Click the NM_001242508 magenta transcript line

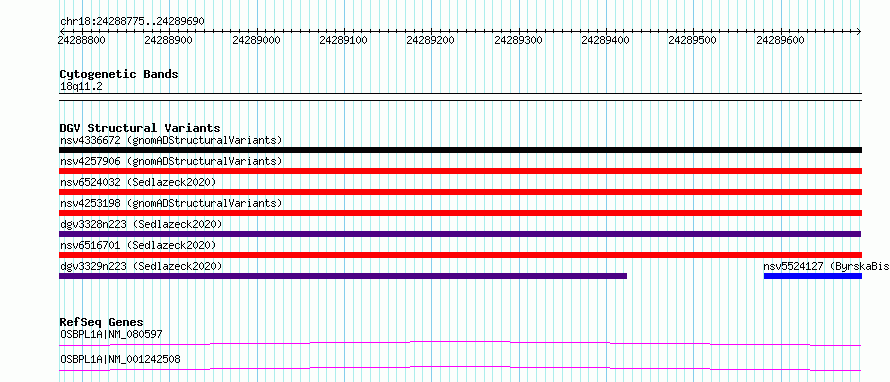[460, 368]
